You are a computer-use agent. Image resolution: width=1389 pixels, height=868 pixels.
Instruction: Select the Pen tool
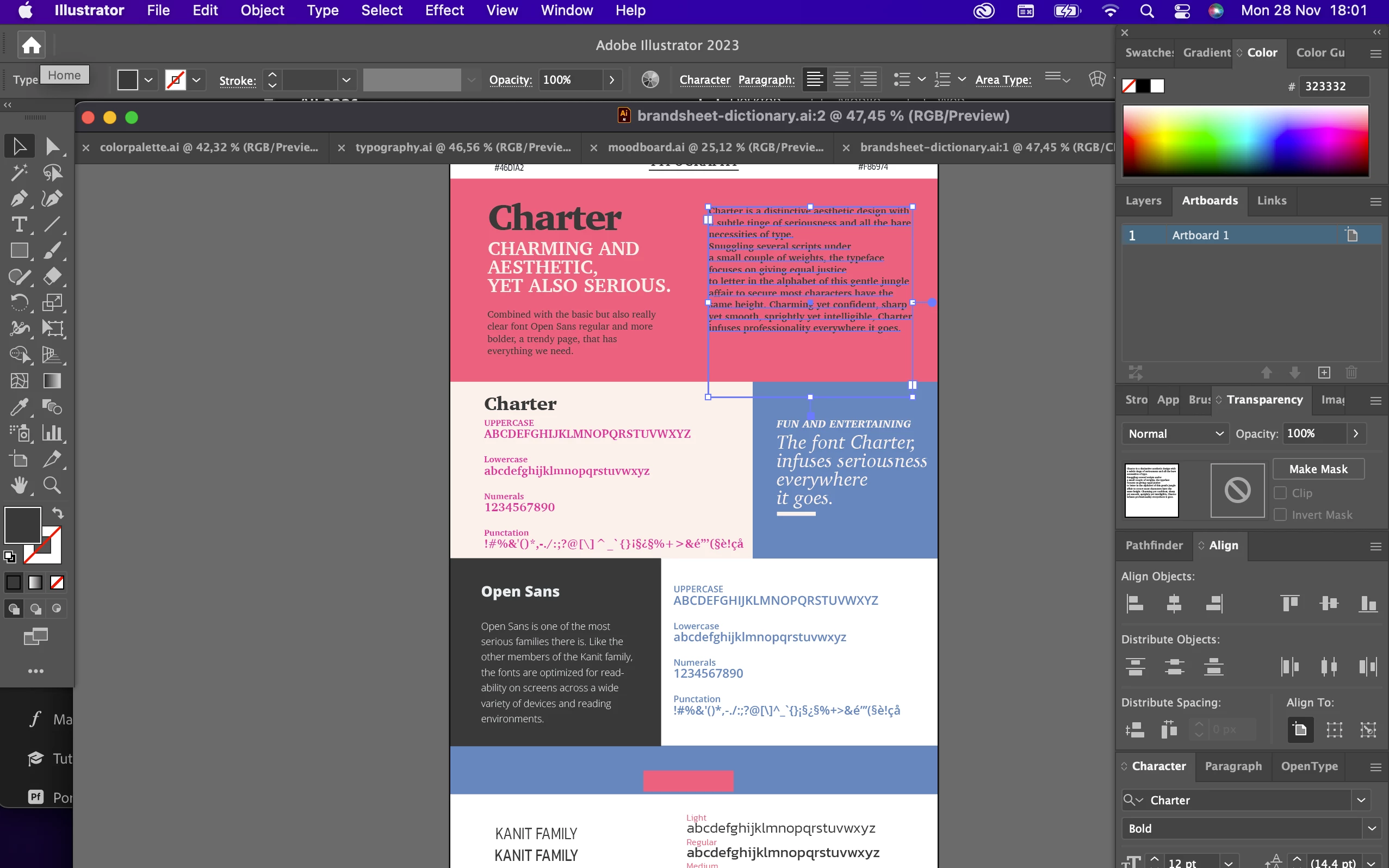point(19,199)
